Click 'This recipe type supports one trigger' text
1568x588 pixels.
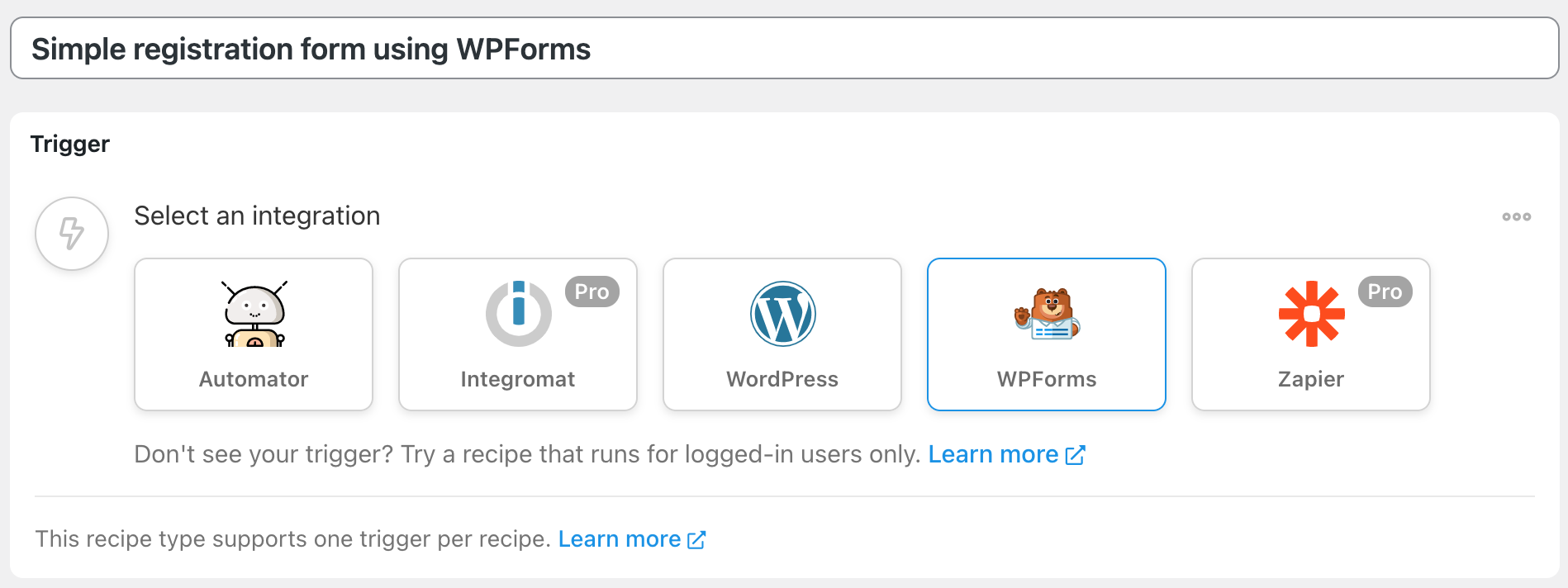293,539
